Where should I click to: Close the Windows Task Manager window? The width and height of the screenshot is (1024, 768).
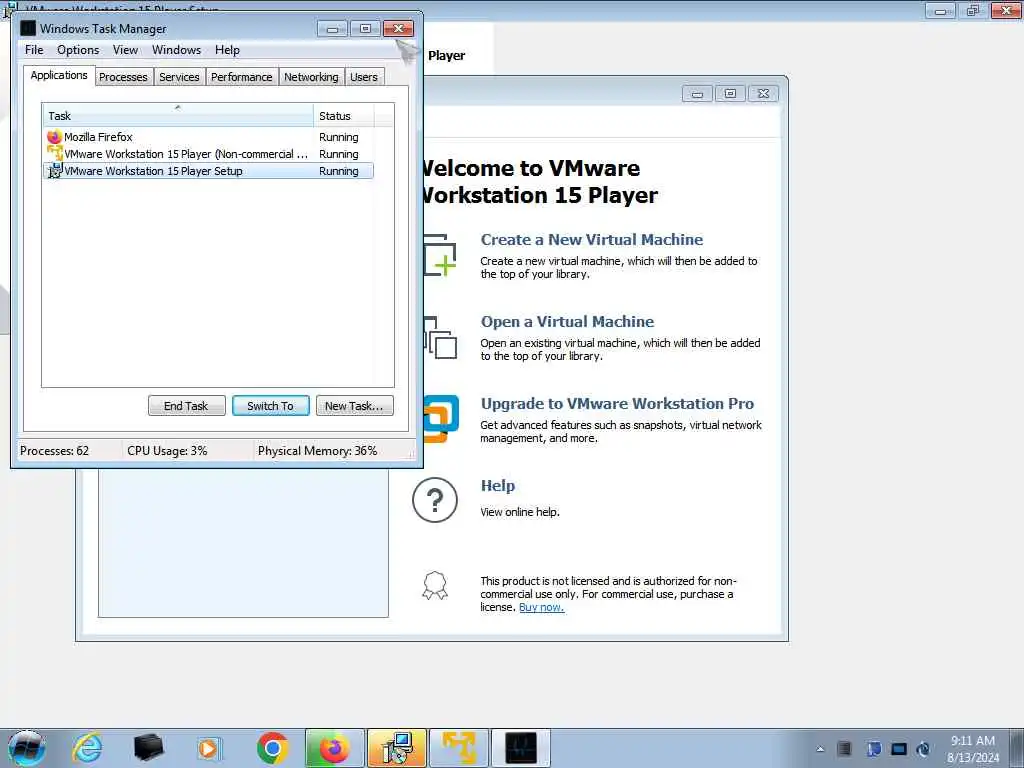[x=398, y=29]
